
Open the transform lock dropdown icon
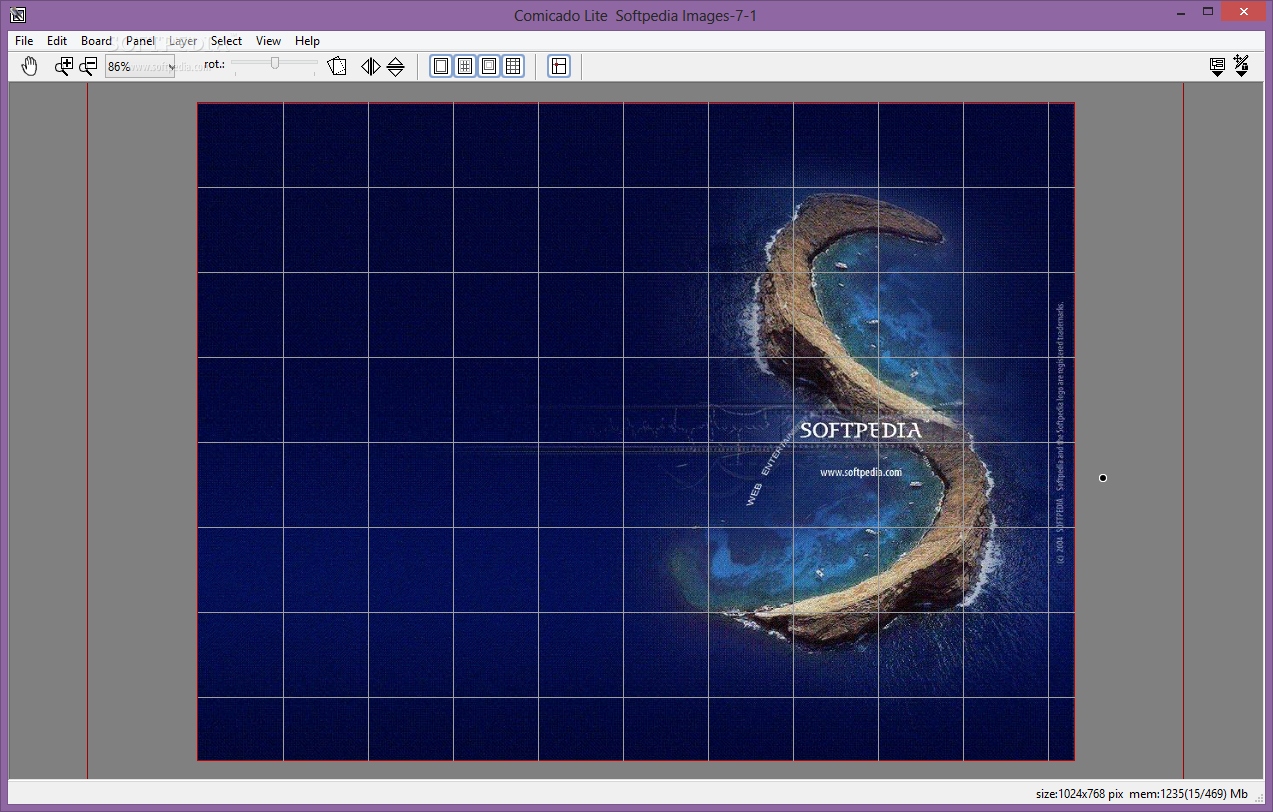(x=1241, y=67)
